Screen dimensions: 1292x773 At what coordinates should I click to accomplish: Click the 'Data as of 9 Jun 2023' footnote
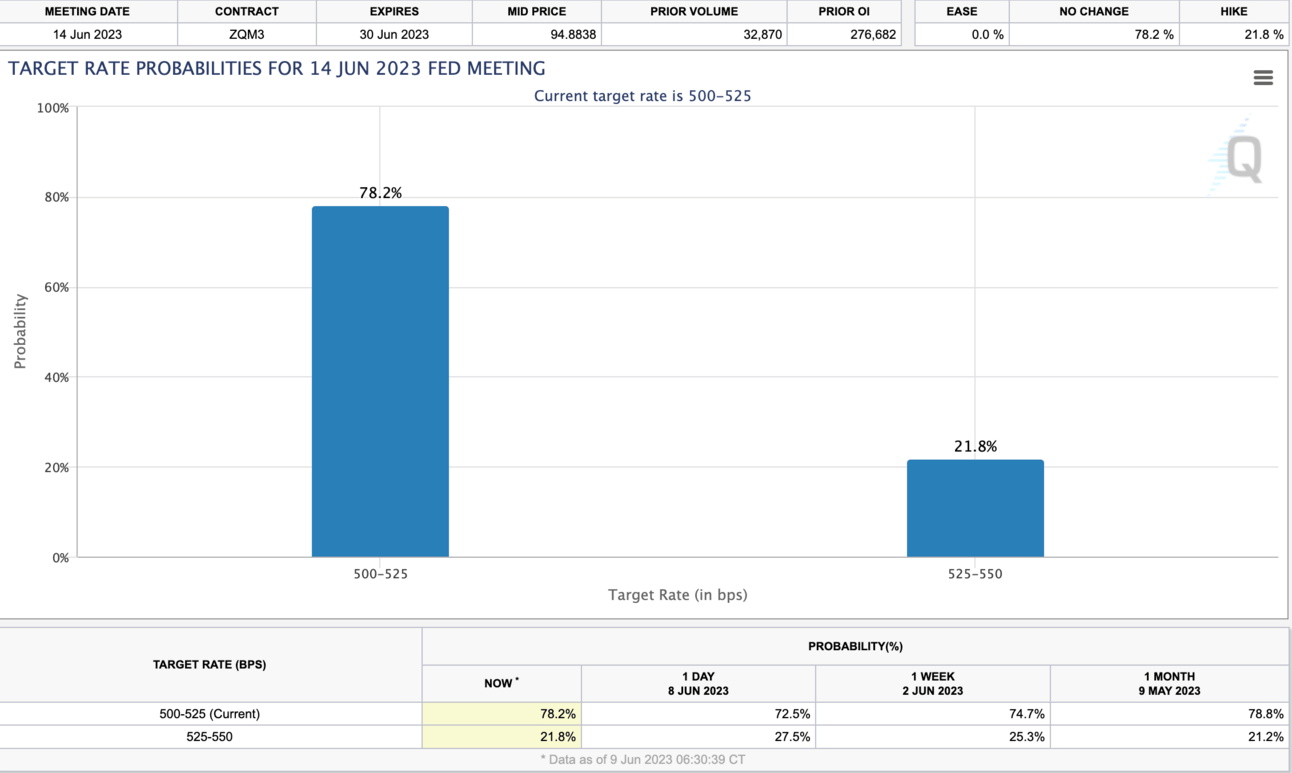click(x=645, y=760)
